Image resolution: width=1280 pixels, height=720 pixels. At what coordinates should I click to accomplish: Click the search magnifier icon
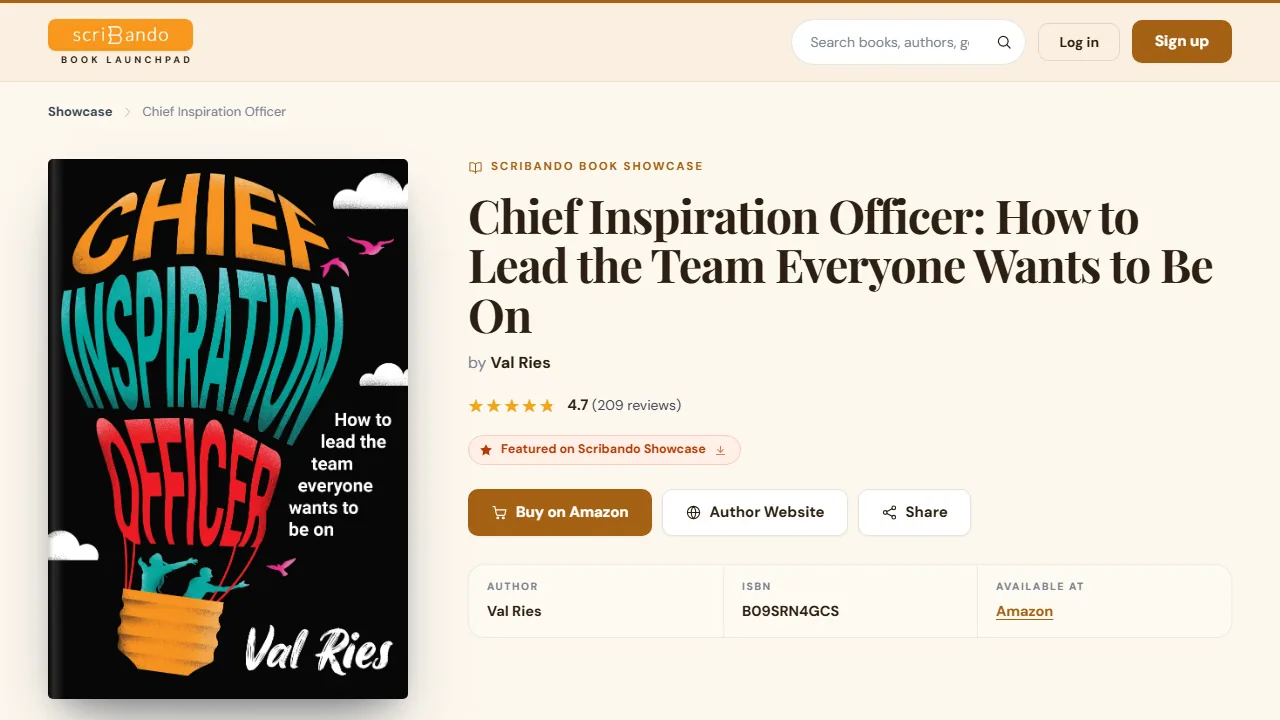1004,42
